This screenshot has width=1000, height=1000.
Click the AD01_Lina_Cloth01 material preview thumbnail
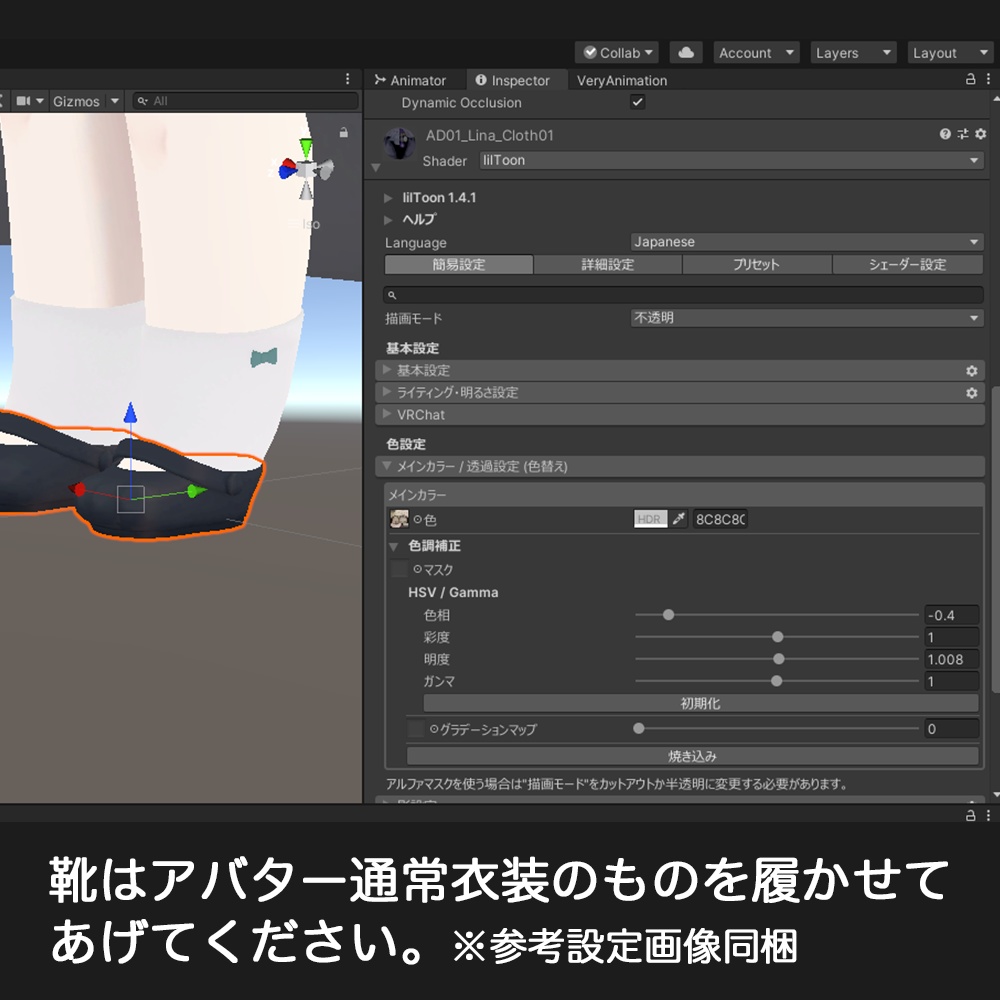coord(399,143)
